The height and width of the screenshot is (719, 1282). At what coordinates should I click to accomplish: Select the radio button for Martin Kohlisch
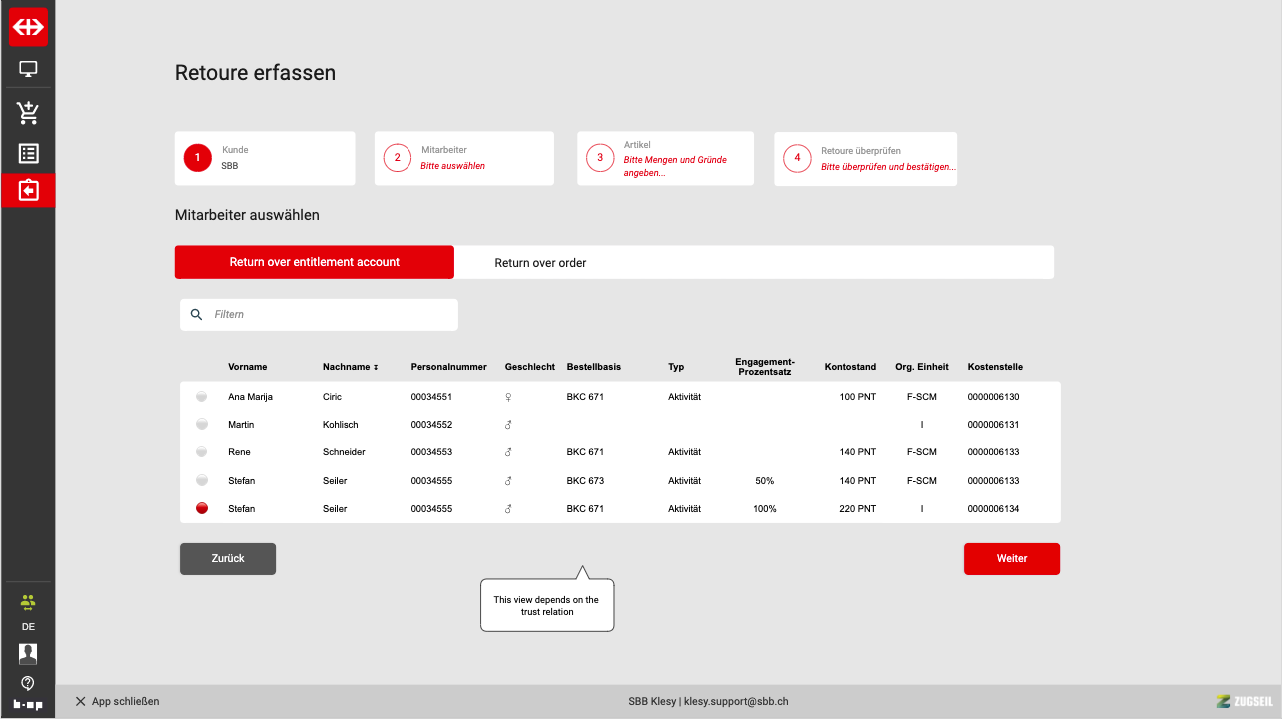click(x=202, y=425)
